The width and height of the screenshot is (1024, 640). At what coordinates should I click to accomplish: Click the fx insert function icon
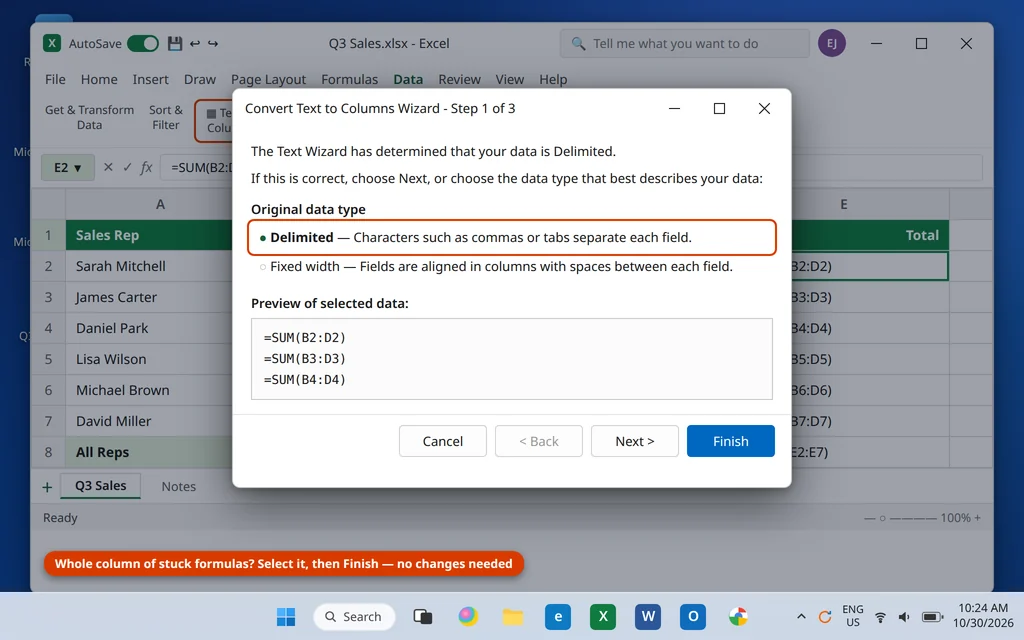[146, 168]
